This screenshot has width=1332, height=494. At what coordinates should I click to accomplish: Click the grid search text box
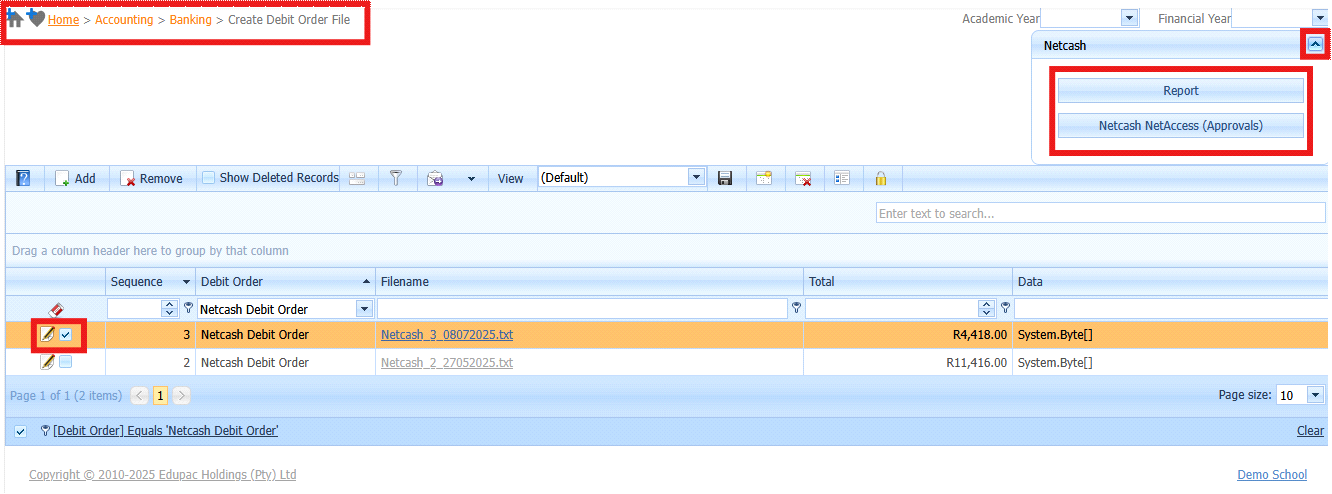1101,213
